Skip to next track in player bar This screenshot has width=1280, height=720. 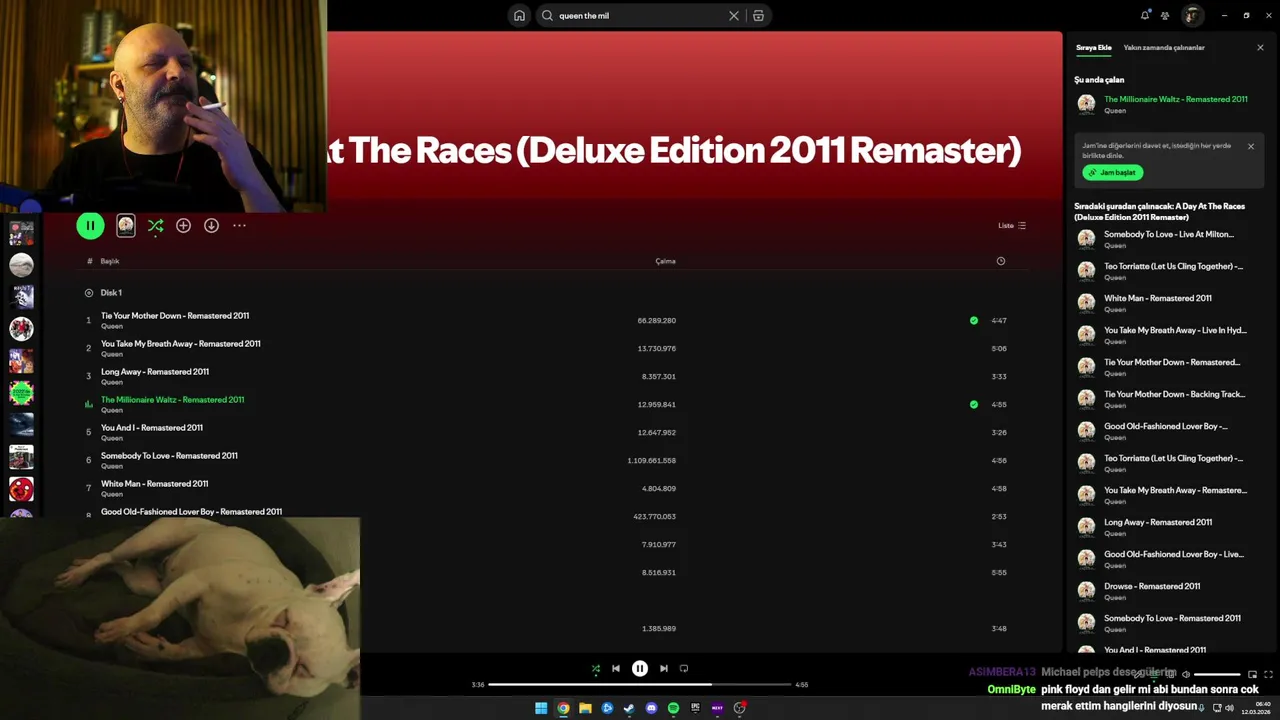click(664, 669)
